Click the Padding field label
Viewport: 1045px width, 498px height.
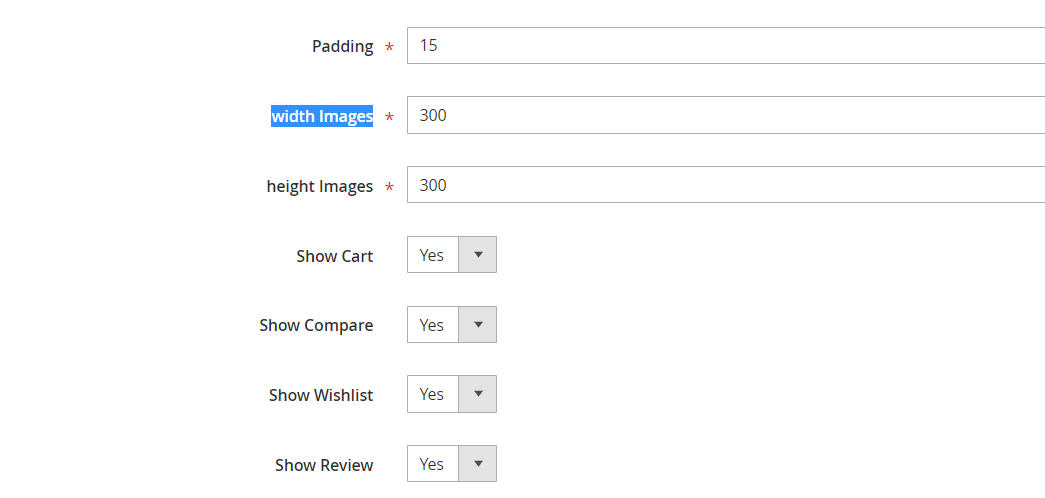coord(342,46)
